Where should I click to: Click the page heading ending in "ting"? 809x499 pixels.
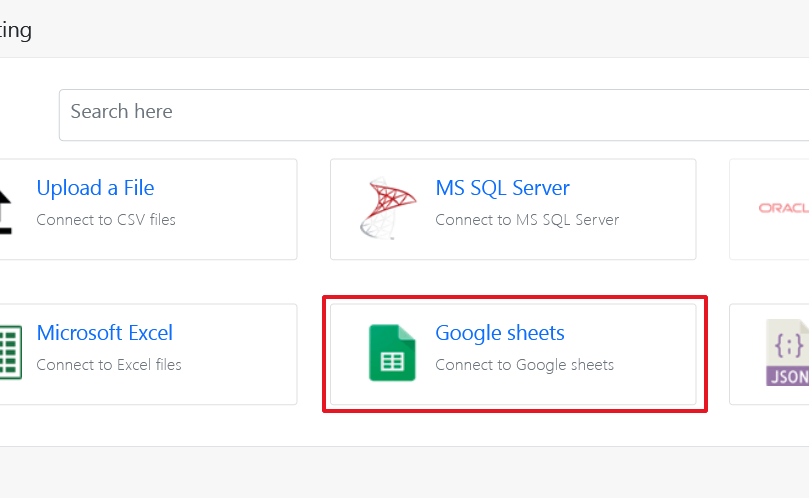(16, 30)
